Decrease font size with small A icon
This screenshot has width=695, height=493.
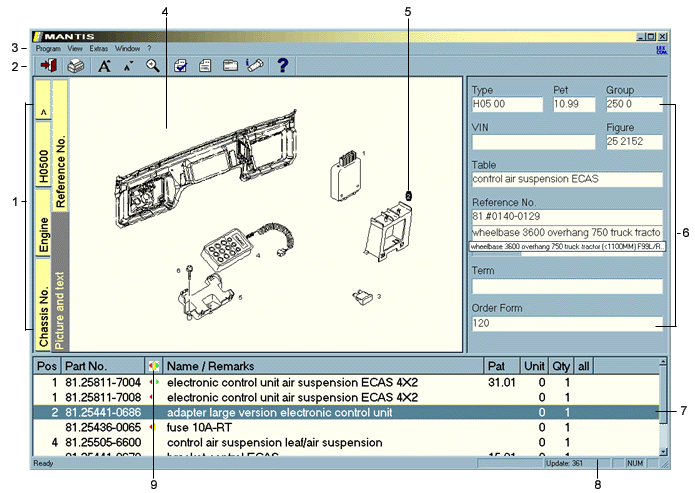tap(129, 66)
